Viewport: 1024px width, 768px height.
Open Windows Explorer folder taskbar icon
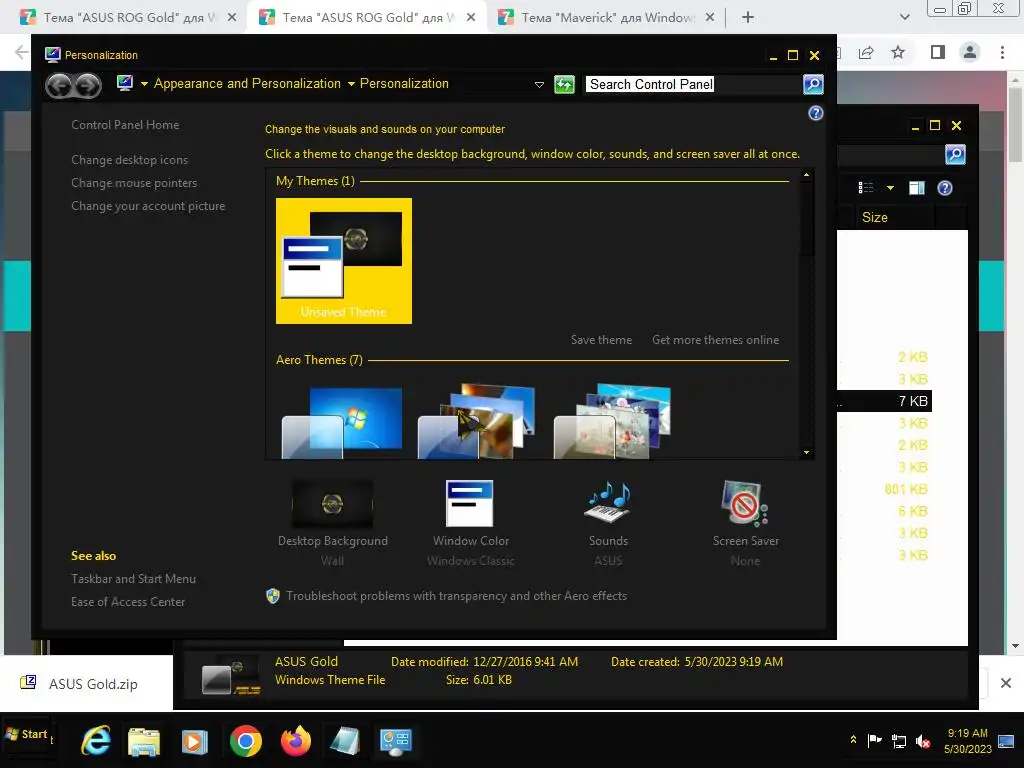[144, 742]
